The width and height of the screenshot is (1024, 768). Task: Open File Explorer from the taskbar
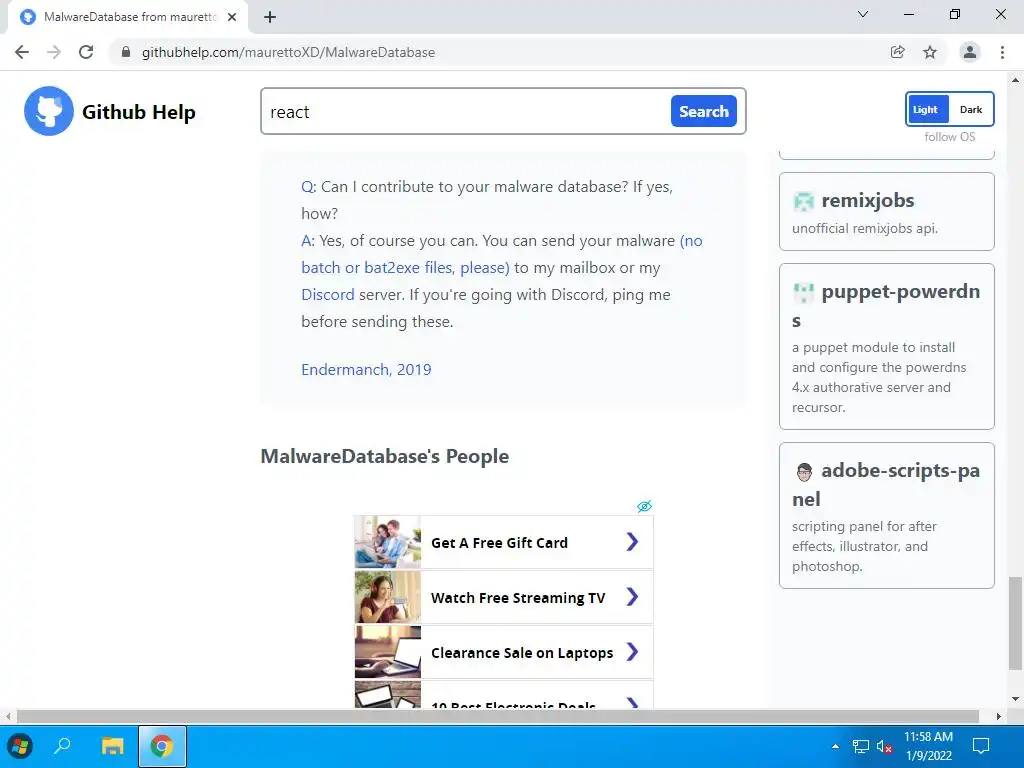click(x=112, y=746)
